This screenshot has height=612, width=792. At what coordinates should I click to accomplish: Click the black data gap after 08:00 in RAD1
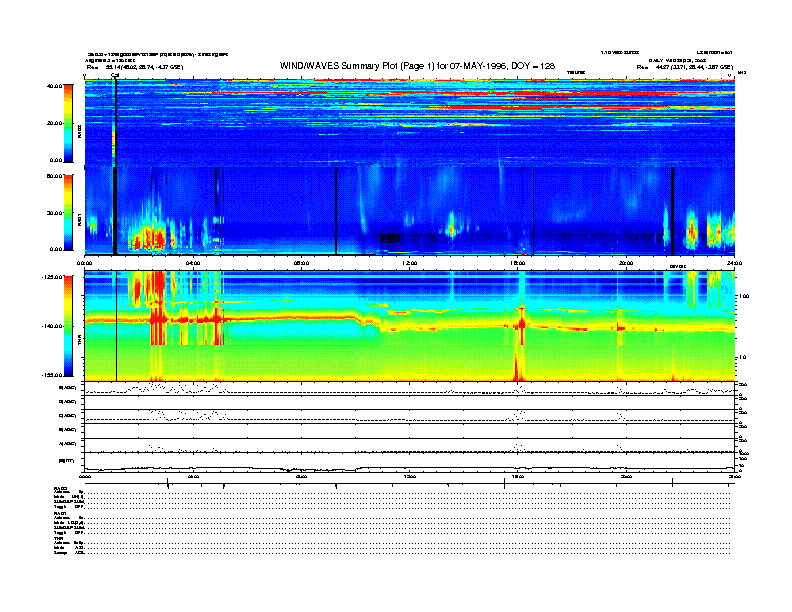tap(336, 211)
